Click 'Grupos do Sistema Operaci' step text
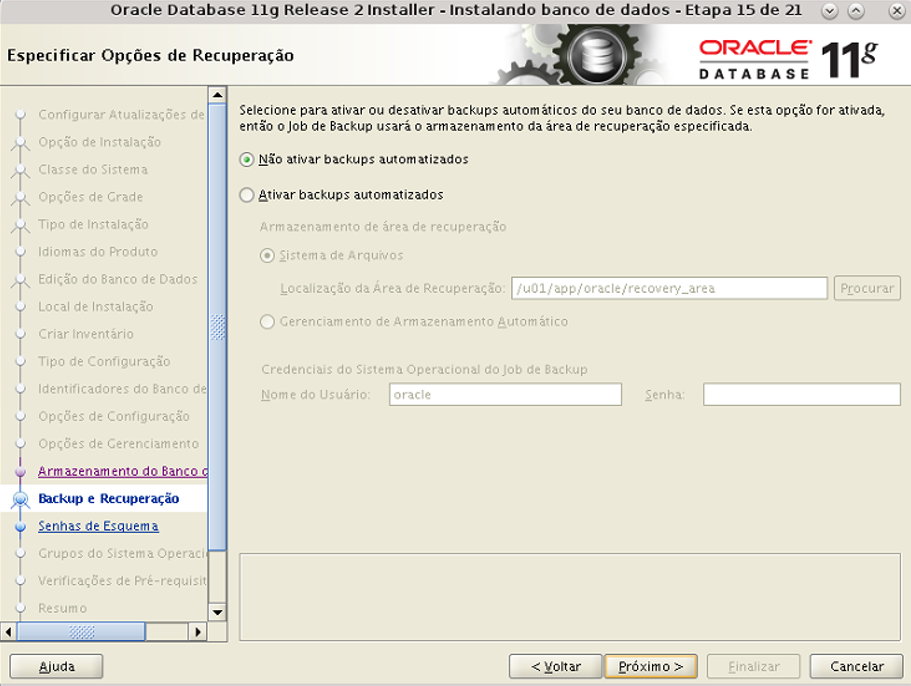 coord(123,554)
